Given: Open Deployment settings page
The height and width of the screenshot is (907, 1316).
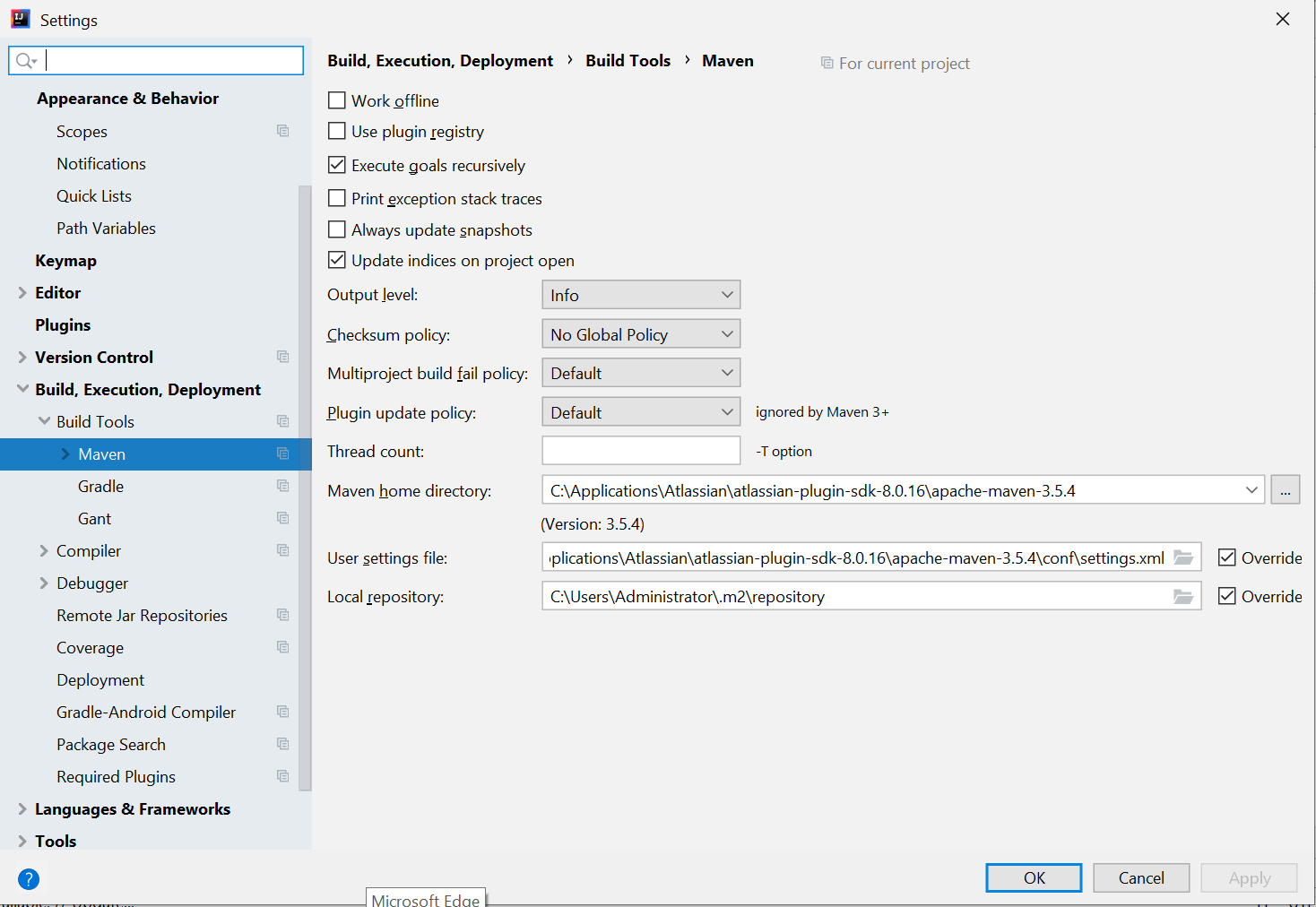Looking at the screenshot, I should 100,679.
